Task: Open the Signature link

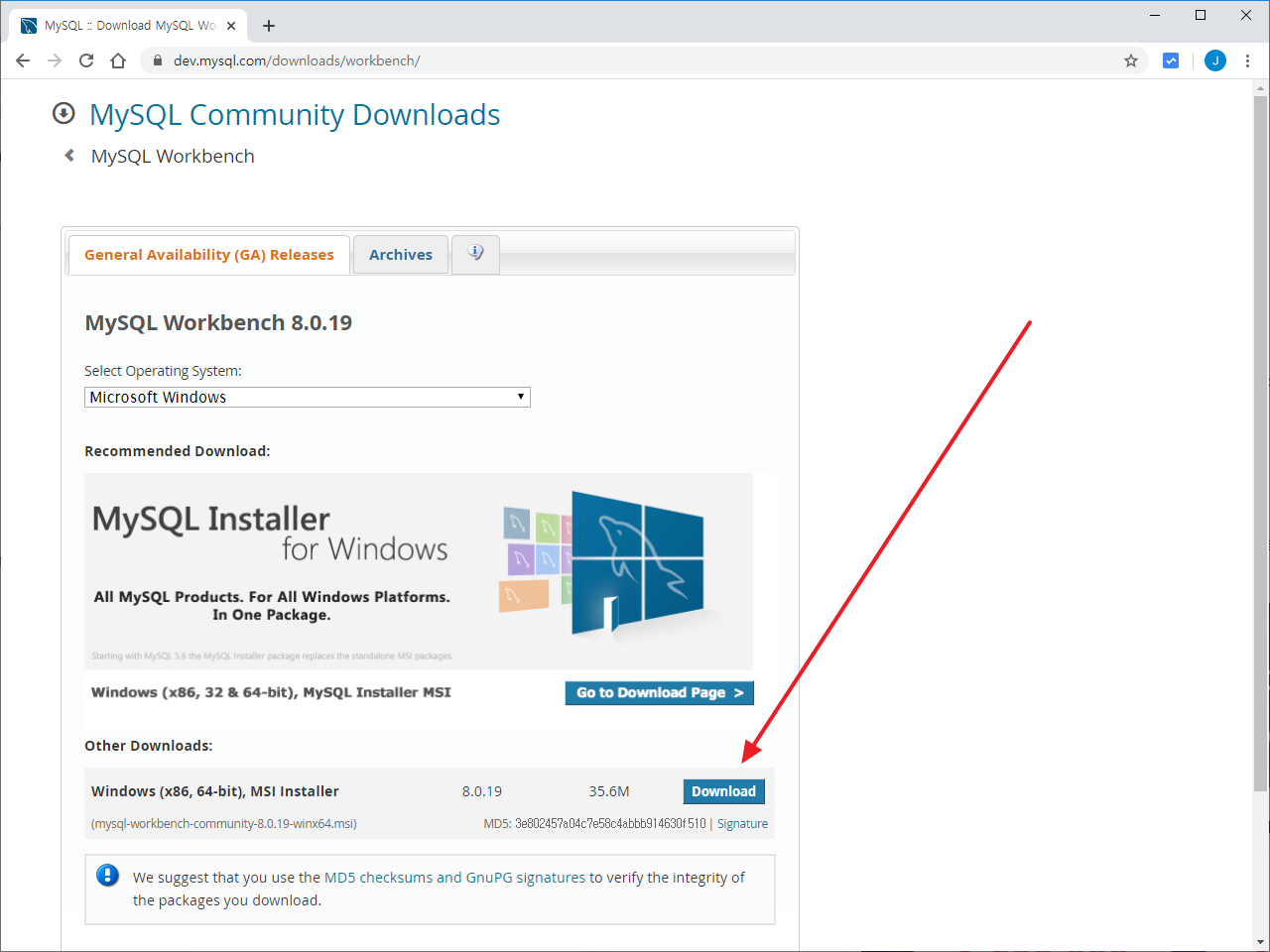Action: [x=742, y=823]
